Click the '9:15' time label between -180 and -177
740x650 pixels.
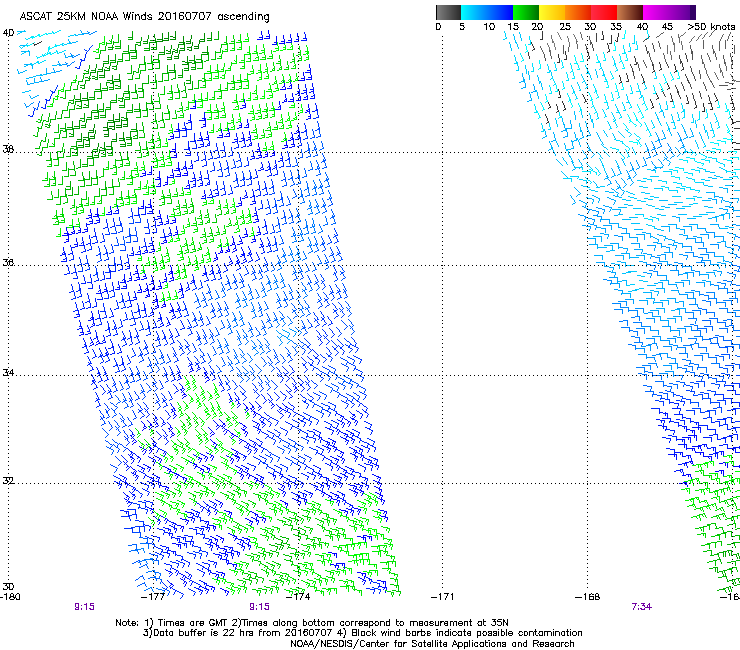coord(84,607)
